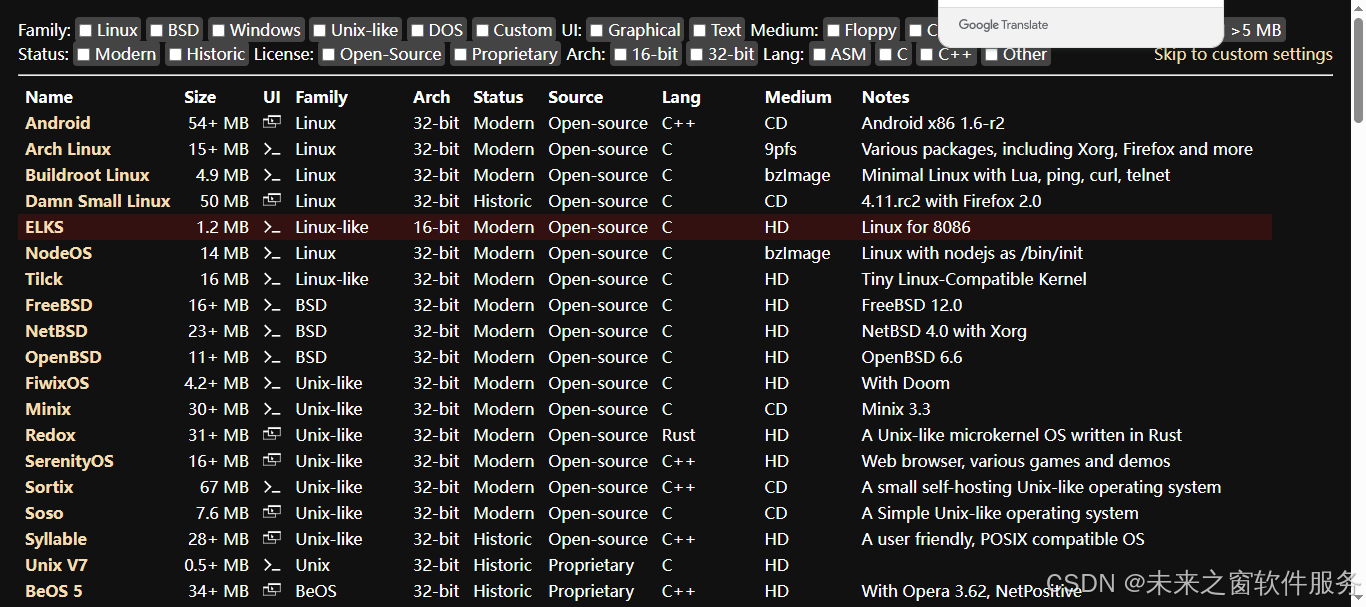Enable the Linux family filter checkbox
The width and height of the screenshot is (1366, 607).
tap(85, 31)
